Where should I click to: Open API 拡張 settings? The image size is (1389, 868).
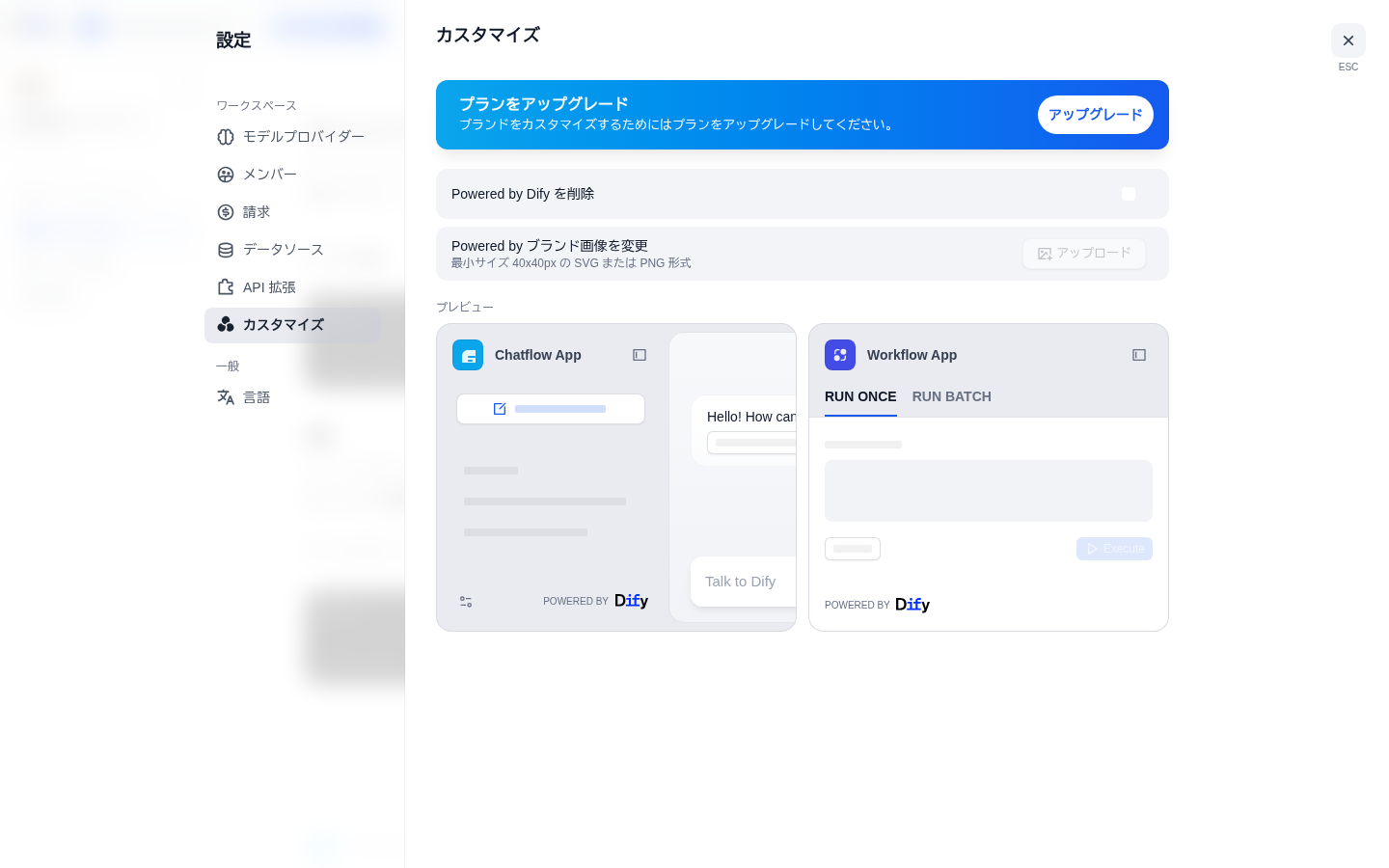tap(292, 287)
